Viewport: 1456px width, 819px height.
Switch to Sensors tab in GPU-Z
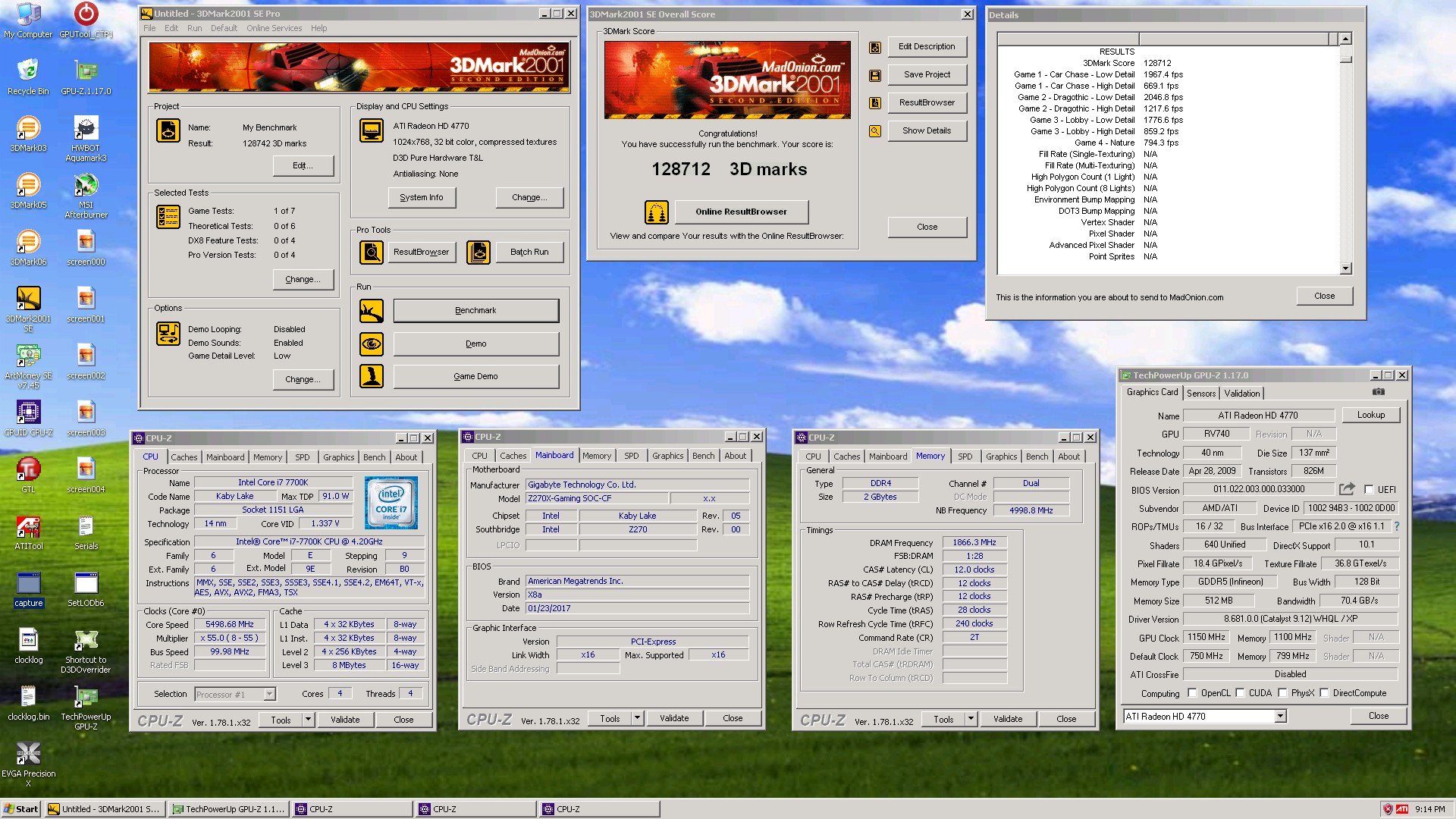[x=1201, y=393]
